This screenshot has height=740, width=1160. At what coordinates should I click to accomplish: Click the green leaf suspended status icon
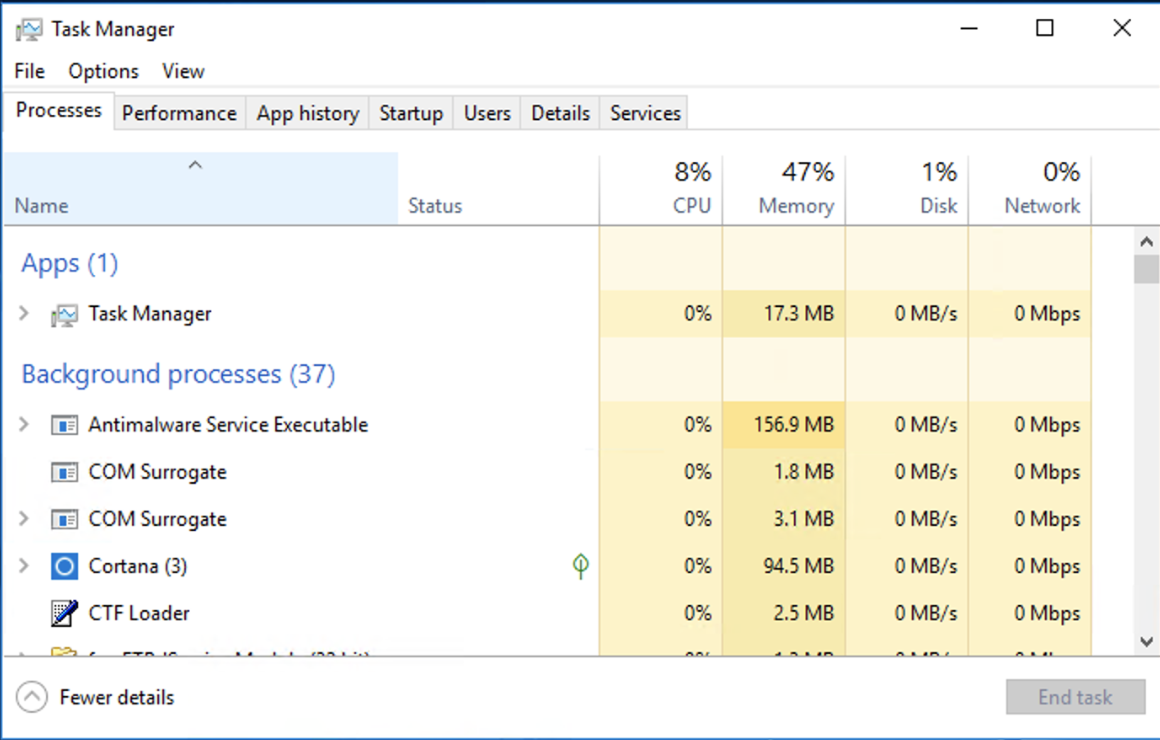click(x=579, y=566)
